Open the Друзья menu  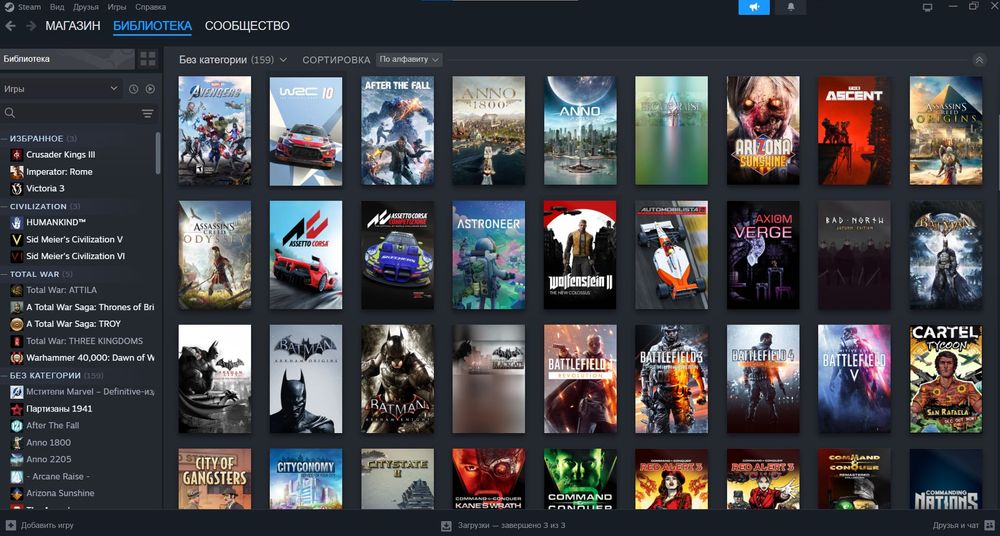coord(85,7)
